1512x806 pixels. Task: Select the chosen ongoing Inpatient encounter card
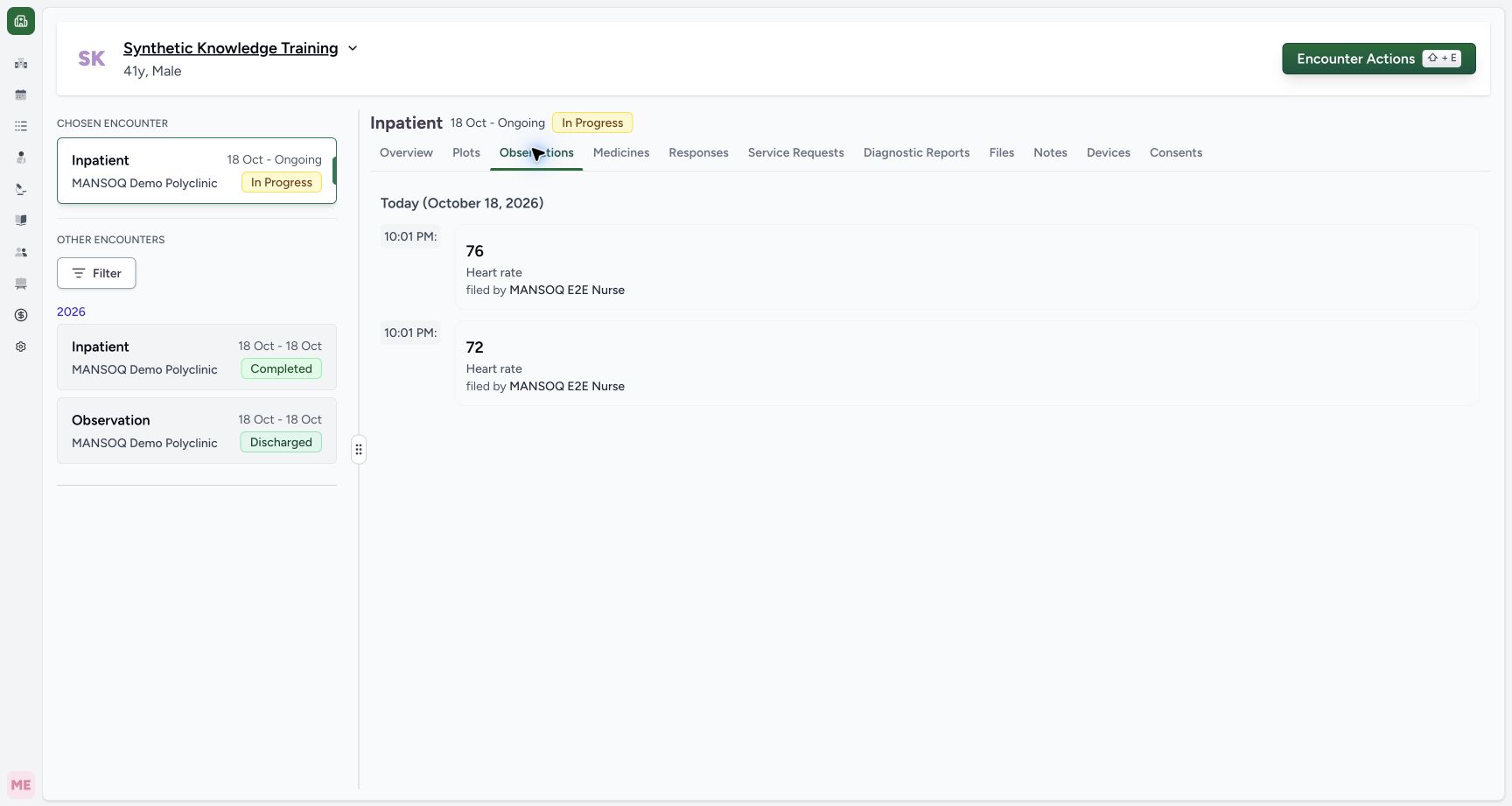(197, 171)
